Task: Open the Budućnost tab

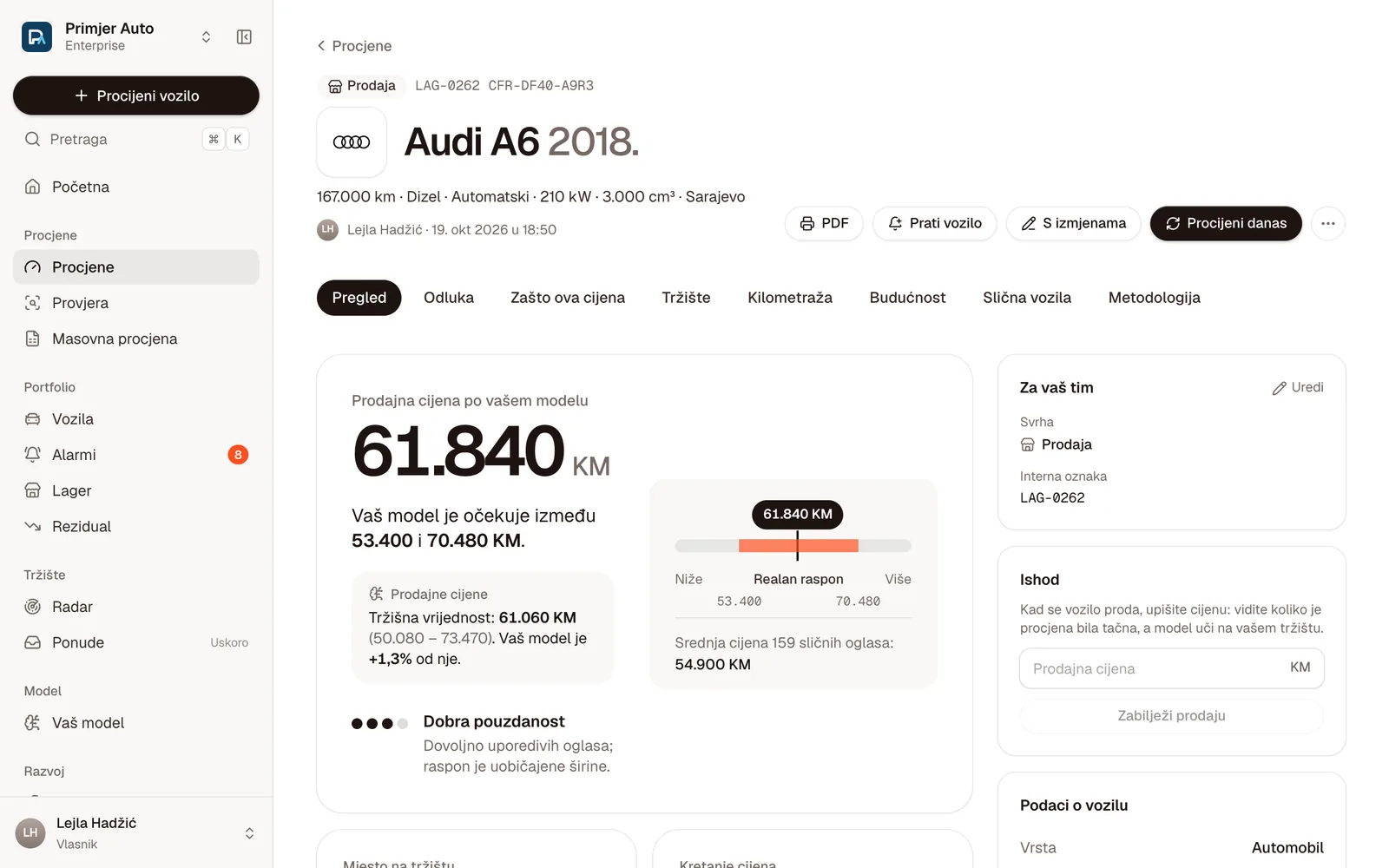Action: coord(907,298)
